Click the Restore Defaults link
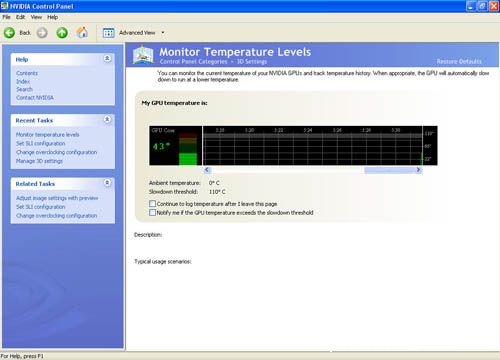Viewport: 500px width, 360px height. [459, 61]
